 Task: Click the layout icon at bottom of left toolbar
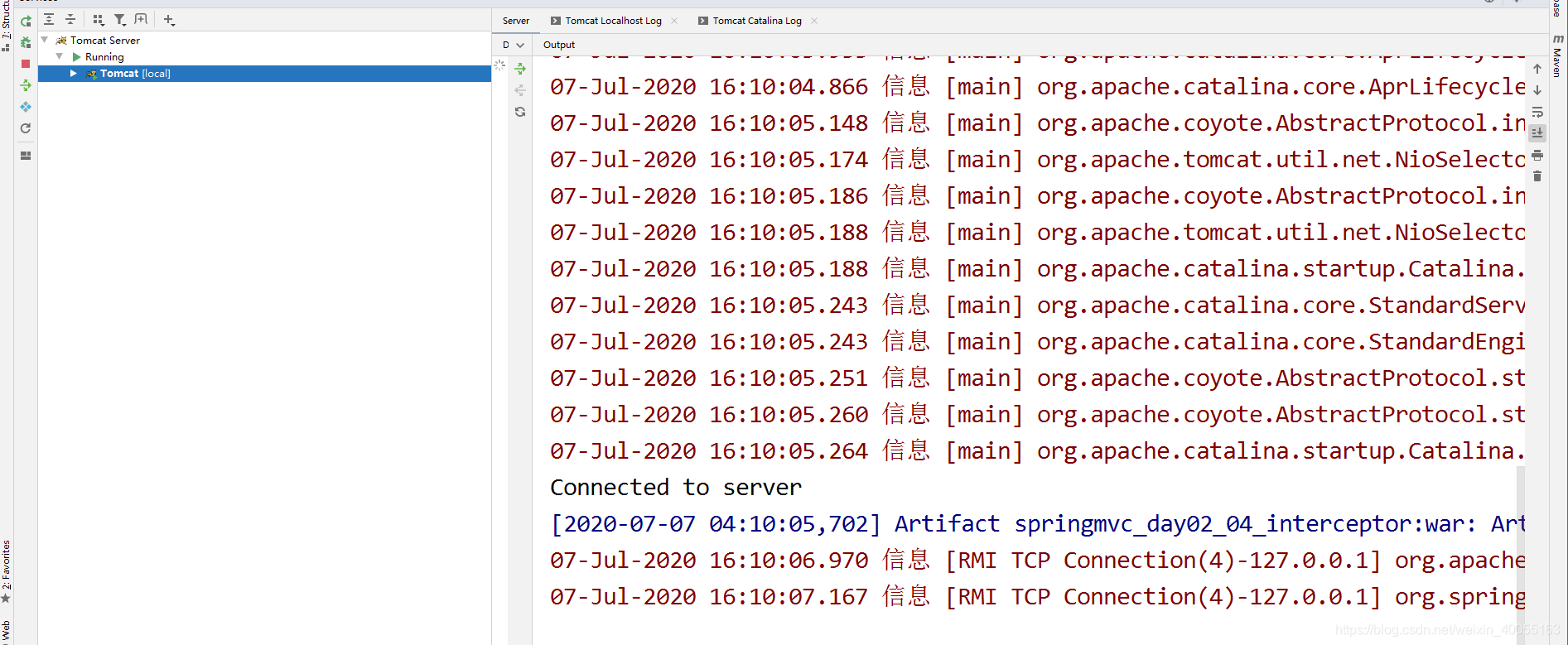tap(26, 155)
